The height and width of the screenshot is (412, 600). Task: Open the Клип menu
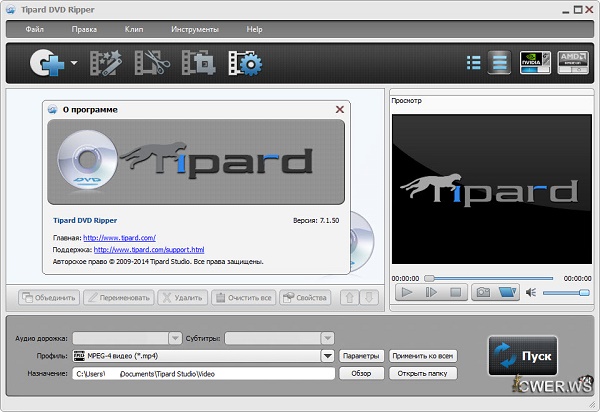point(134,29)
